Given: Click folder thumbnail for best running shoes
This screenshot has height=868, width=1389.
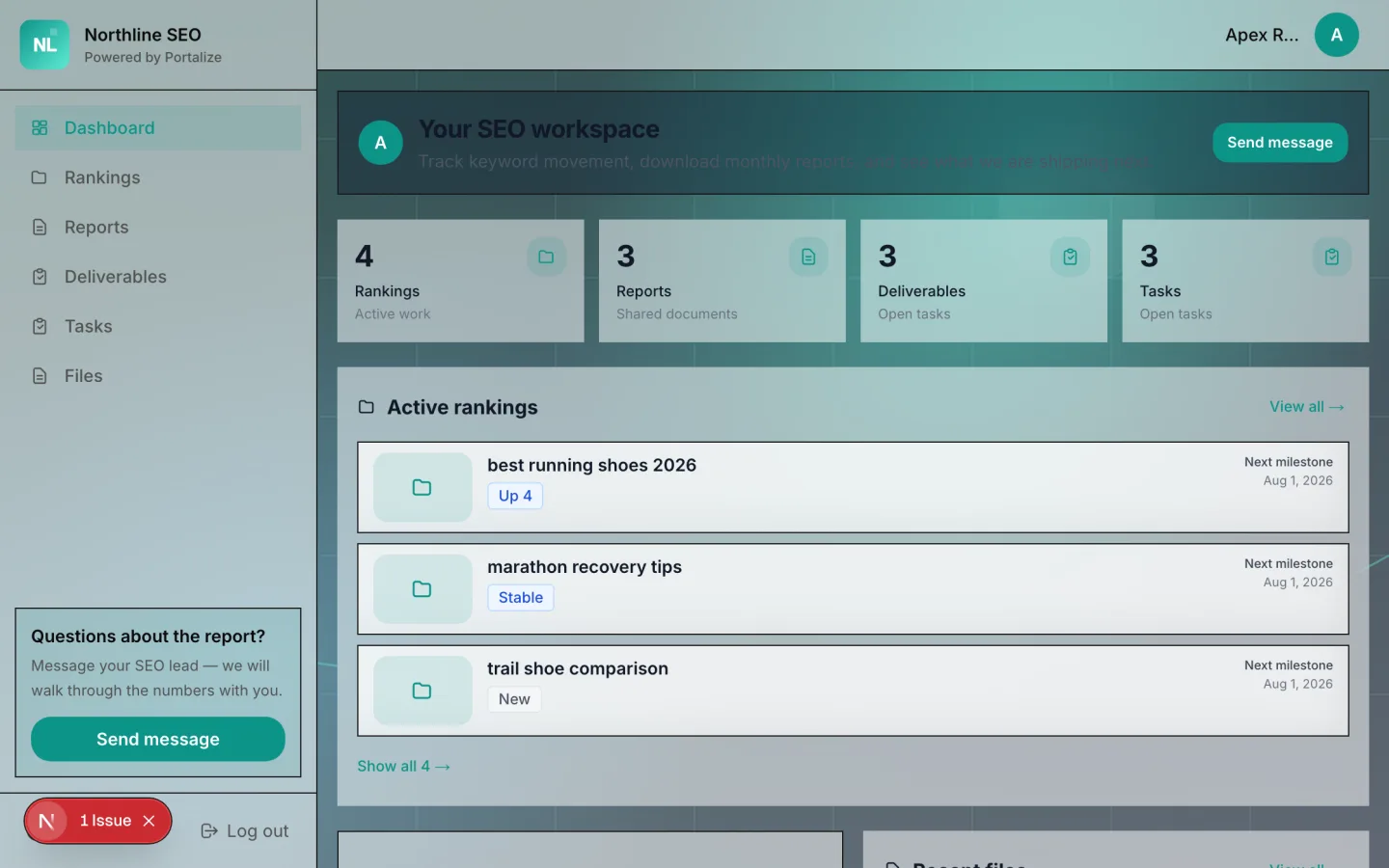Looking at the screenshot, I should click(x=422, y=487).
